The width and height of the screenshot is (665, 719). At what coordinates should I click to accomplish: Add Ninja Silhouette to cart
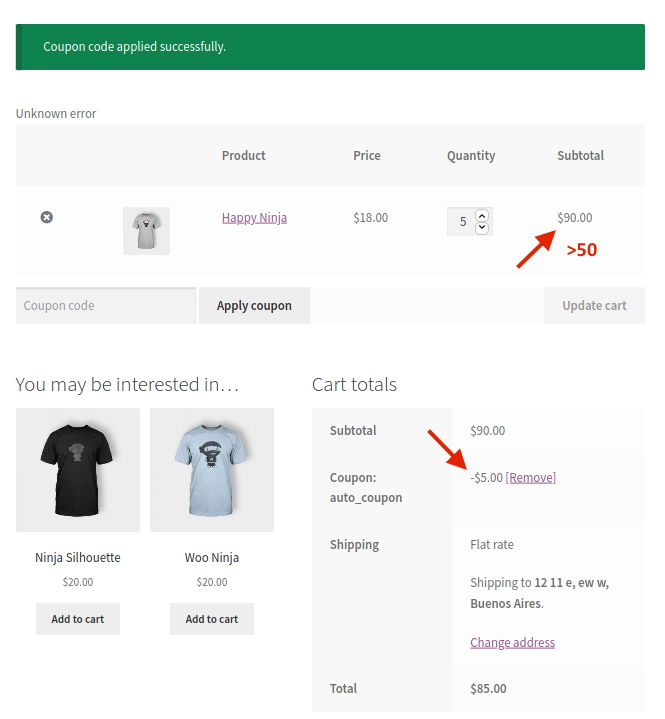click(78, 619)
